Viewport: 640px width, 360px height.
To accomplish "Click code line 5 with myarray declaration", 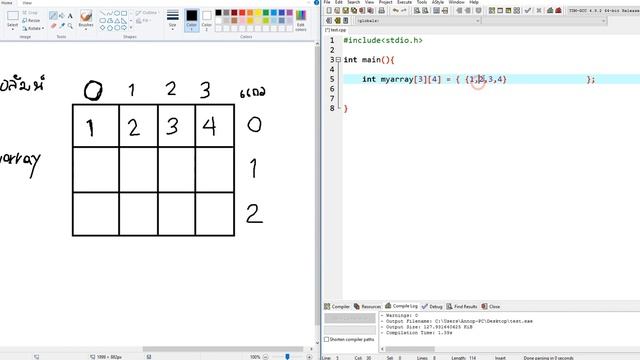I will click(x=491, y=79).
